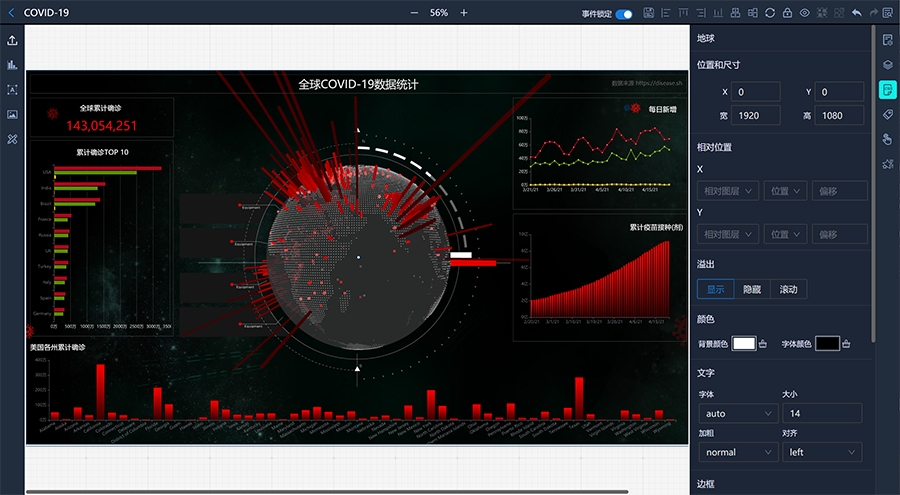
Task: Select the 累计疫苗接种(剂) bar chart
Action: (600, 278)
